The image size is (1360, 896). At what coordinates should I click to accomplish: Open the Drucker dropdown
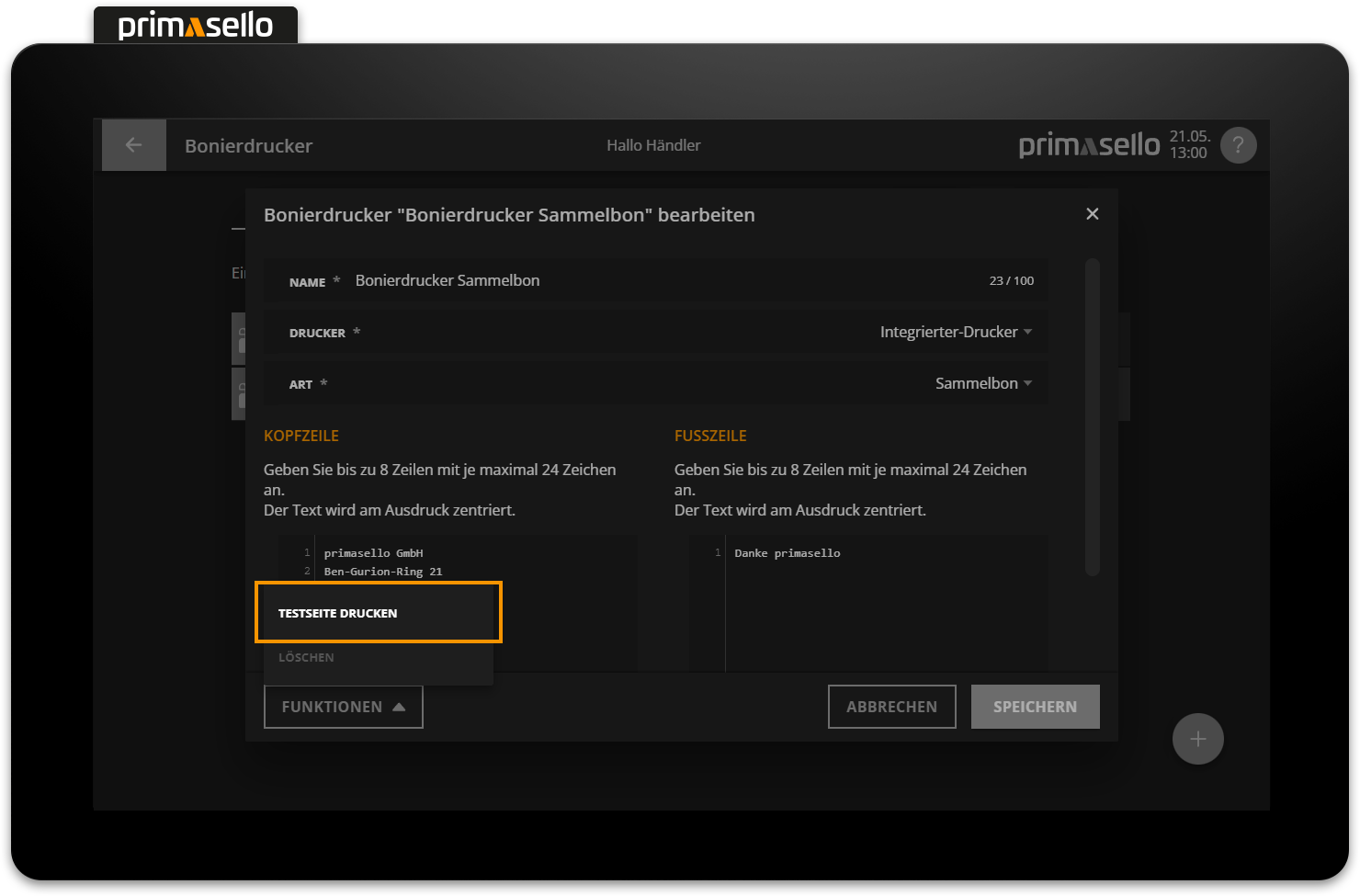[x=955, y=332]
